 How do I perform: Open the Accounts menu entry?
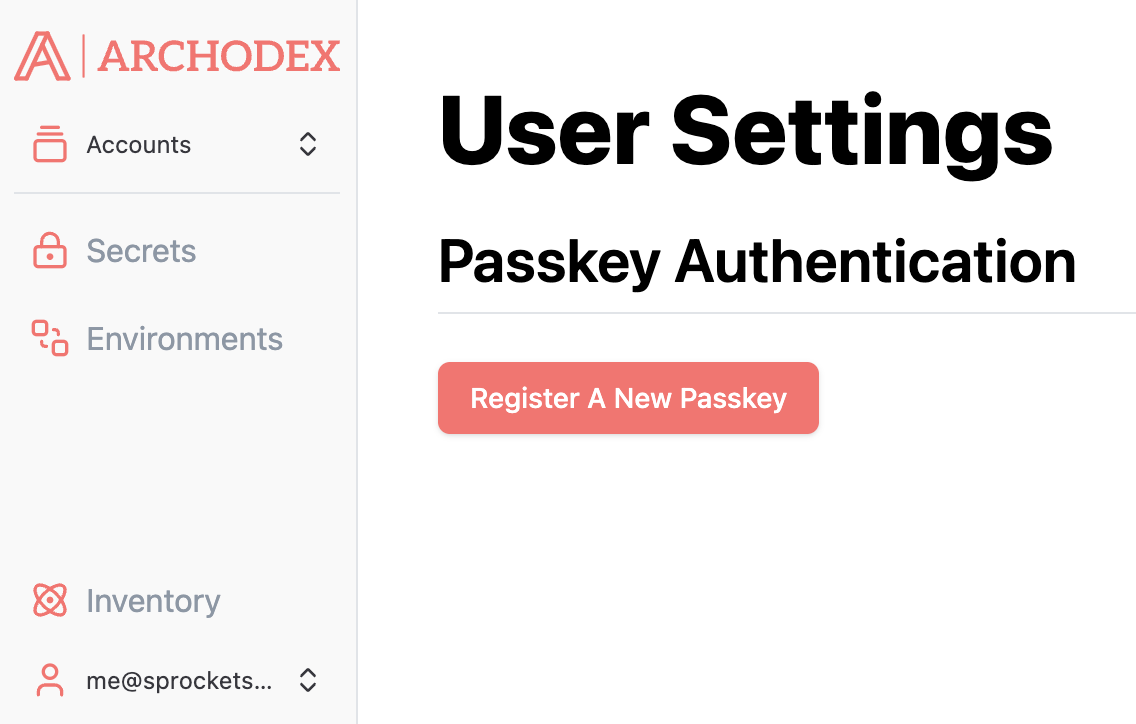[x=139, y=144]
